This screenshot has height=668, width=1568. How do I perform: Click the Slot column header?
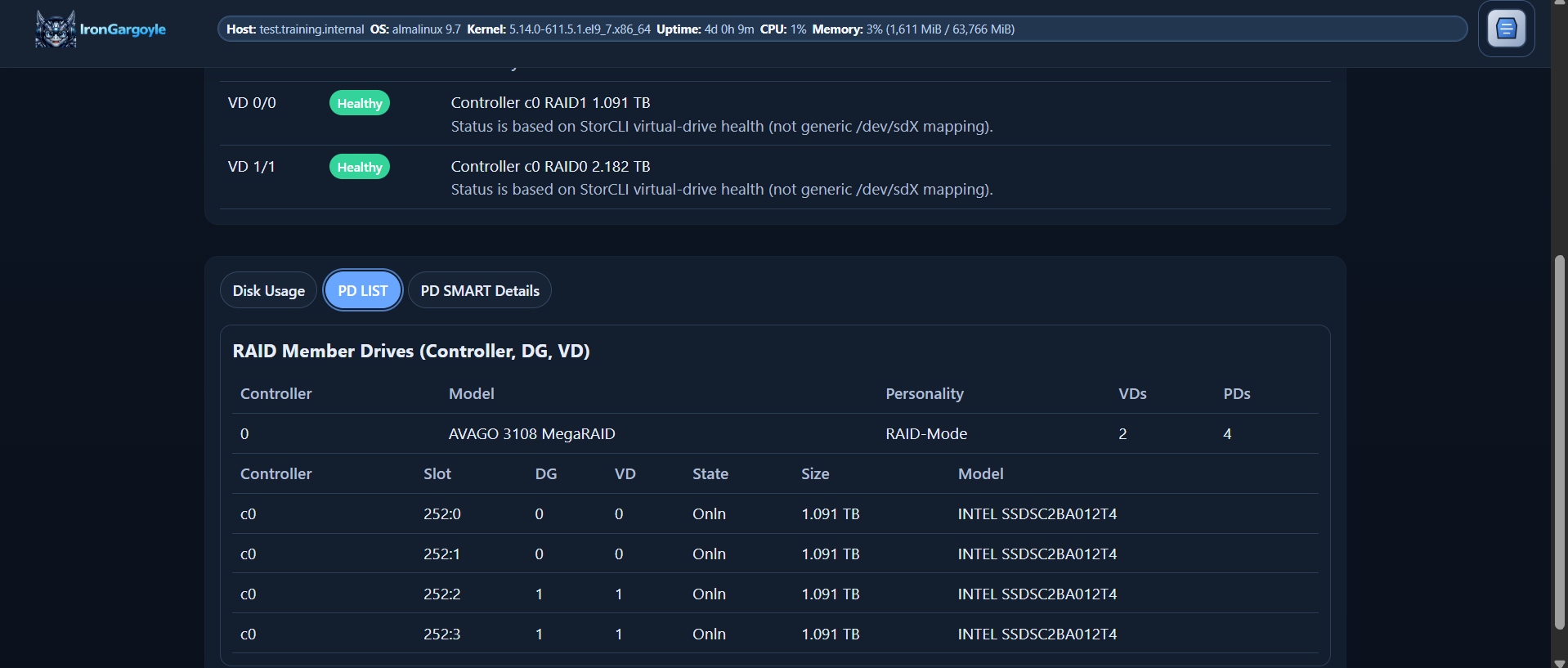(x=437, y=474)
